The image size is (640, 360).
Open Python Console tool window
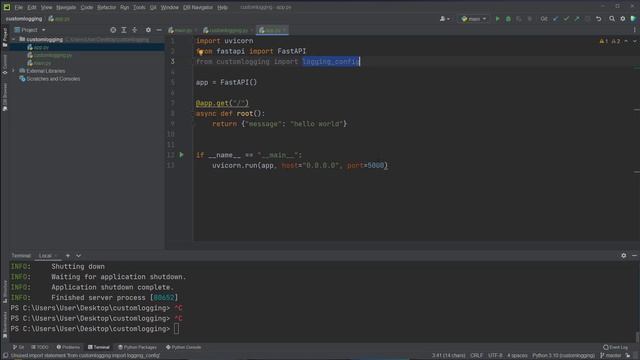[x=183, y=347]
